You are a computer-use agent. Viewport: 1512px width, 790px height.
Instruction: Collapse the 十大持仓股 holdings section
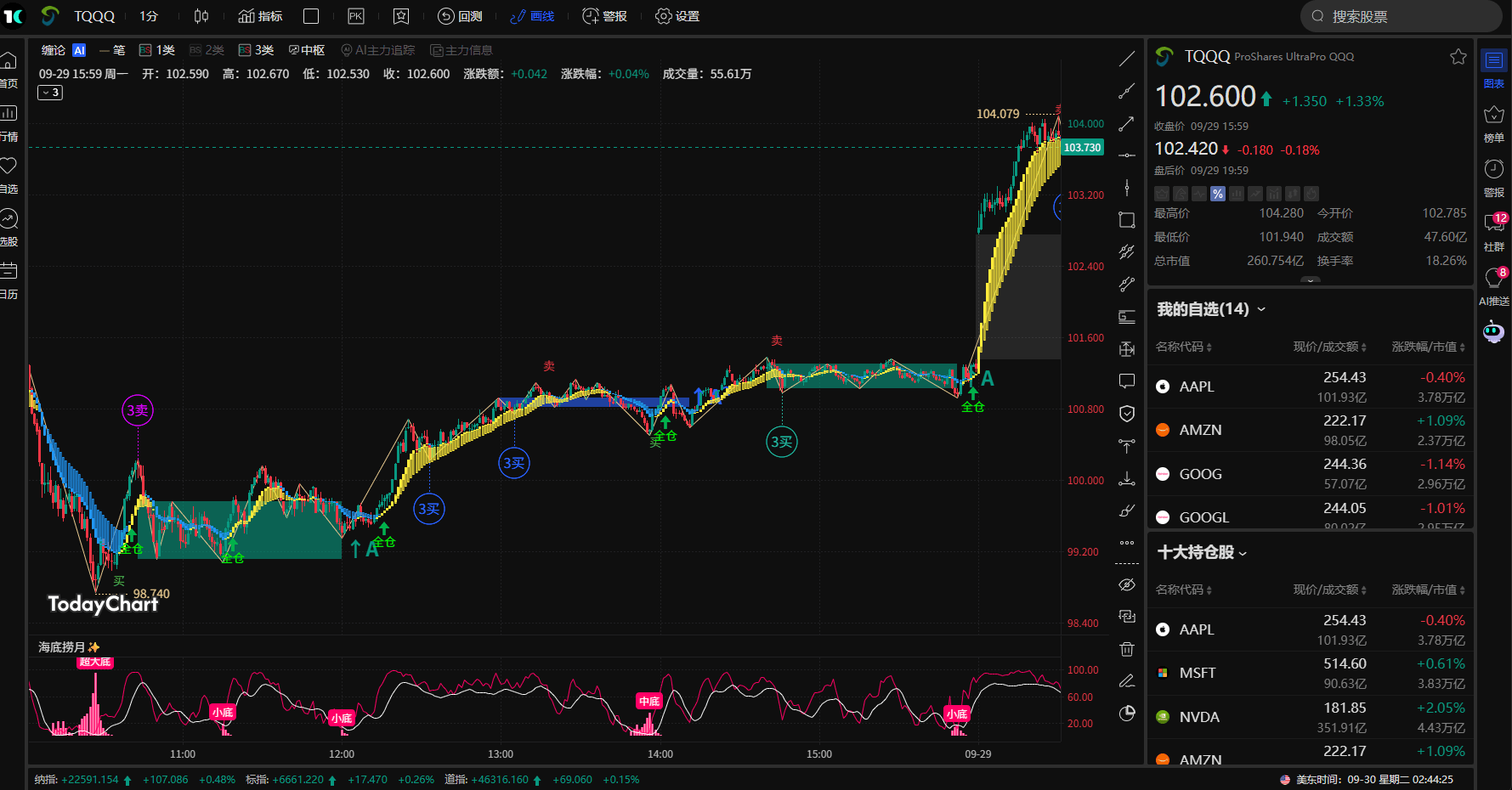(x=1243, y=552)
